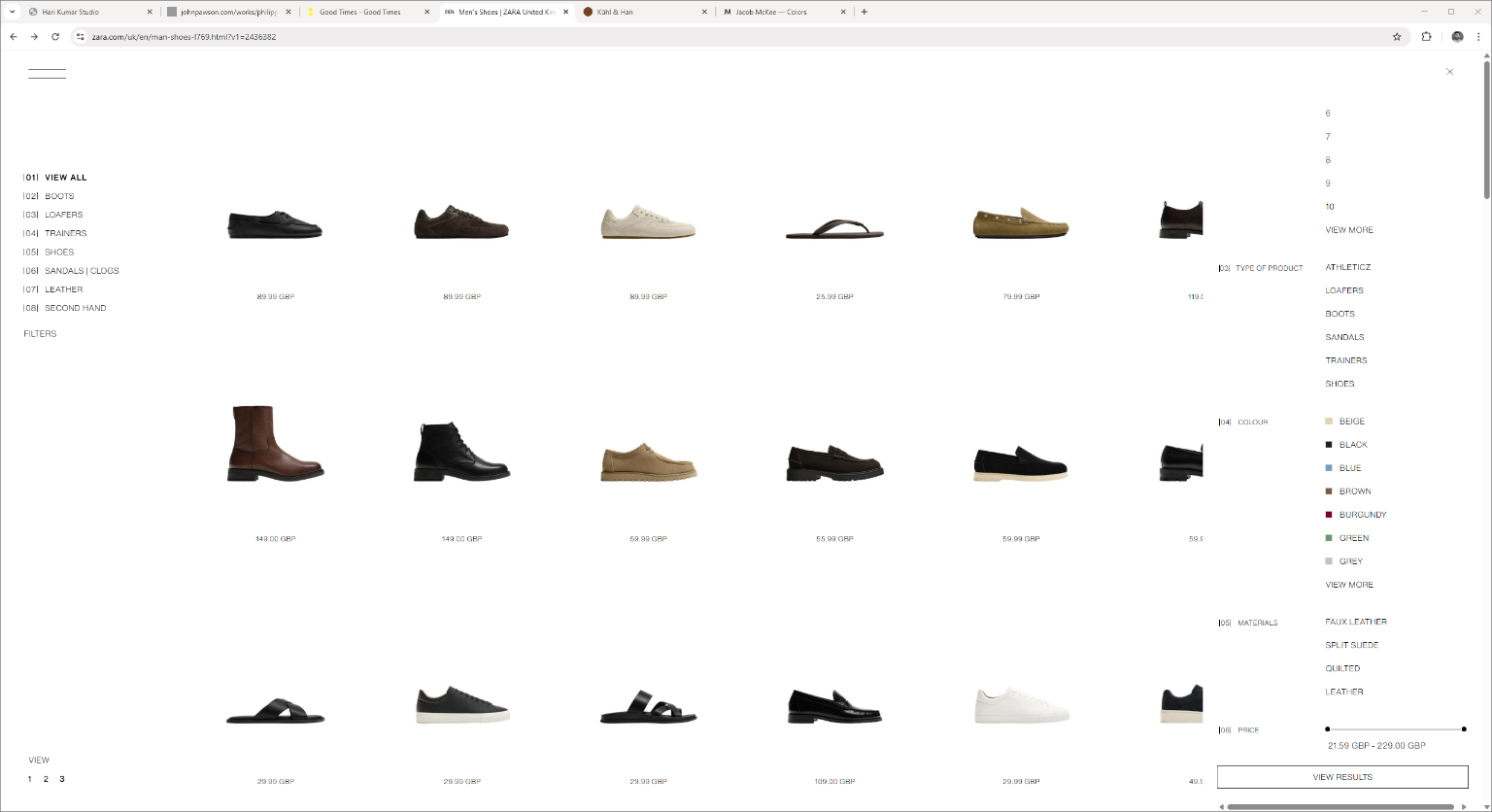Click the price range slider left handle
This screenshot has width=1492, height=812.
point(1327,728)
